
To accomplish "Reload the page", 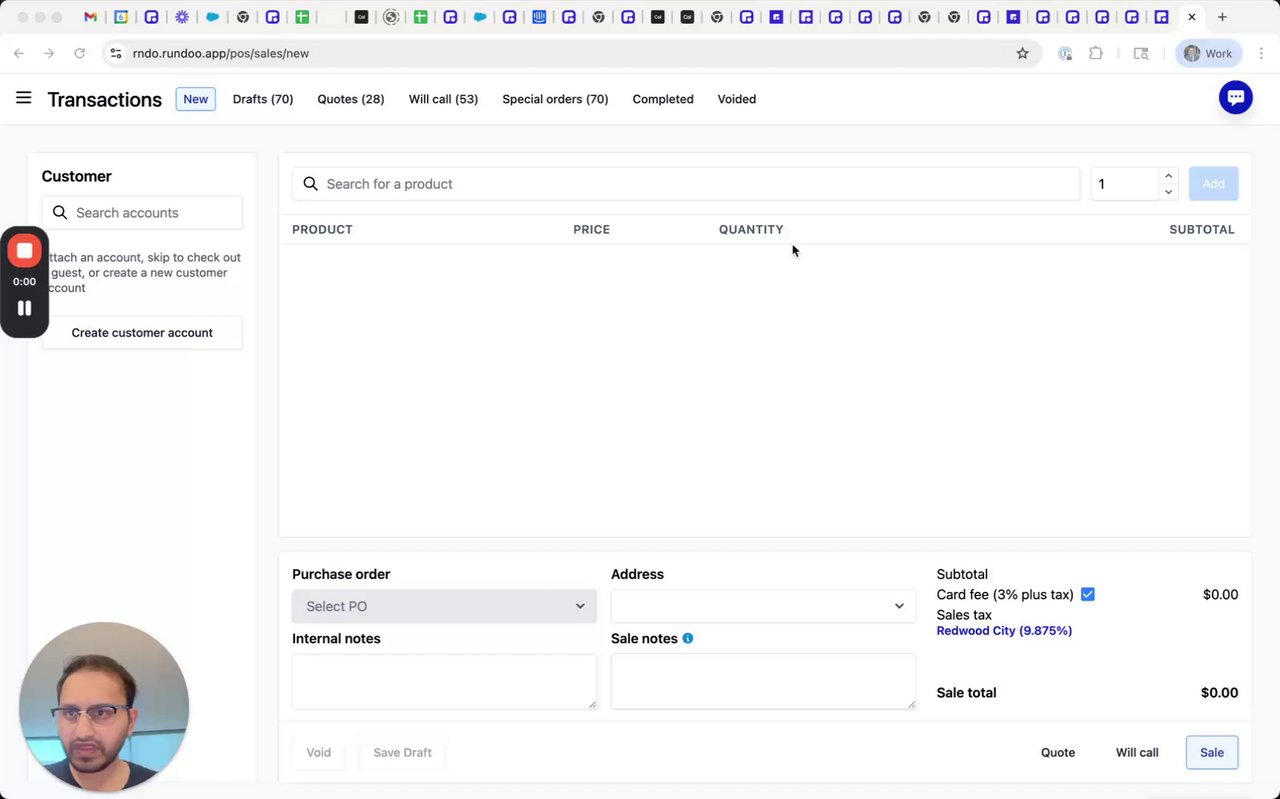I will click(79, 53).
